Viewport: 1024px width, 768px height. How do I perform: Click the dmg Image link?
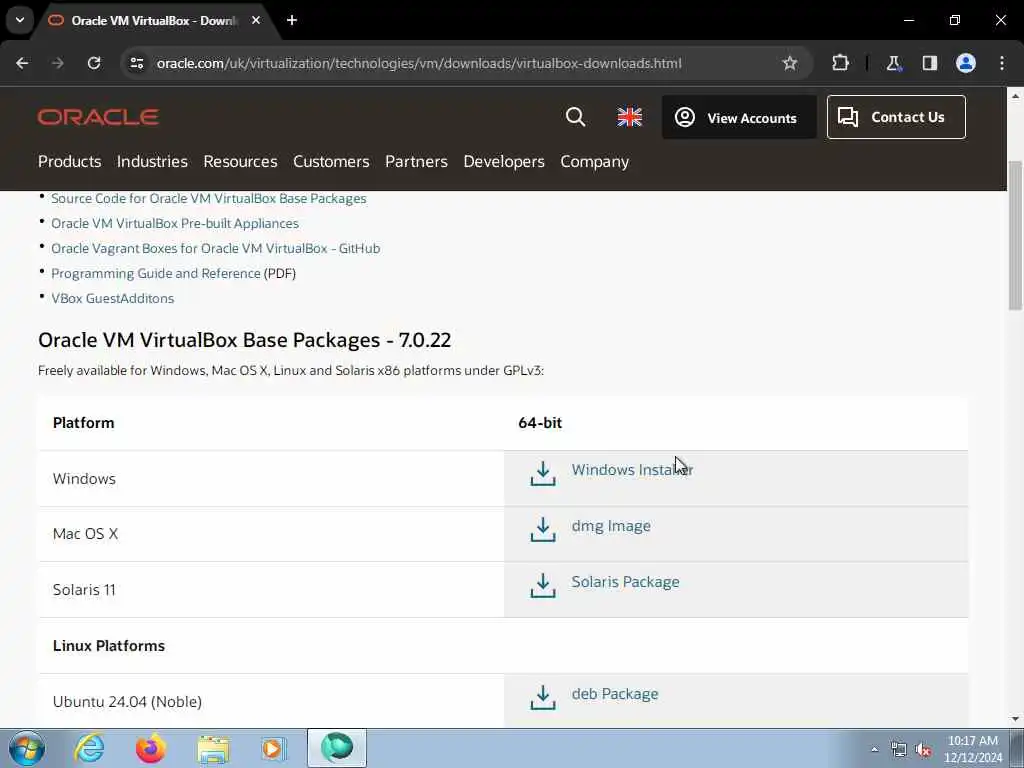[x=611, y=526]
